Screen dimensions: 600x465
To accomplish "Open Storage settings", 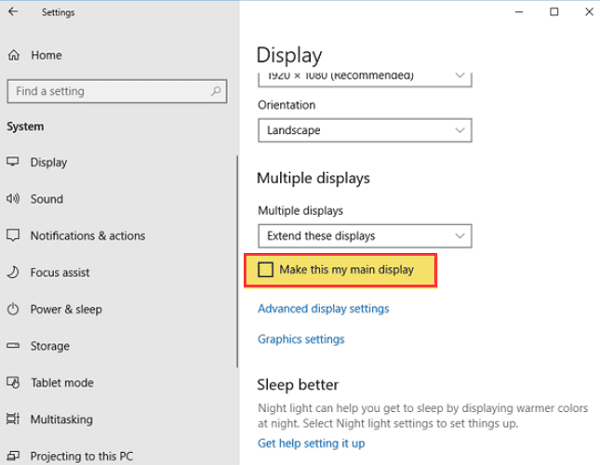I will (50, 346).
